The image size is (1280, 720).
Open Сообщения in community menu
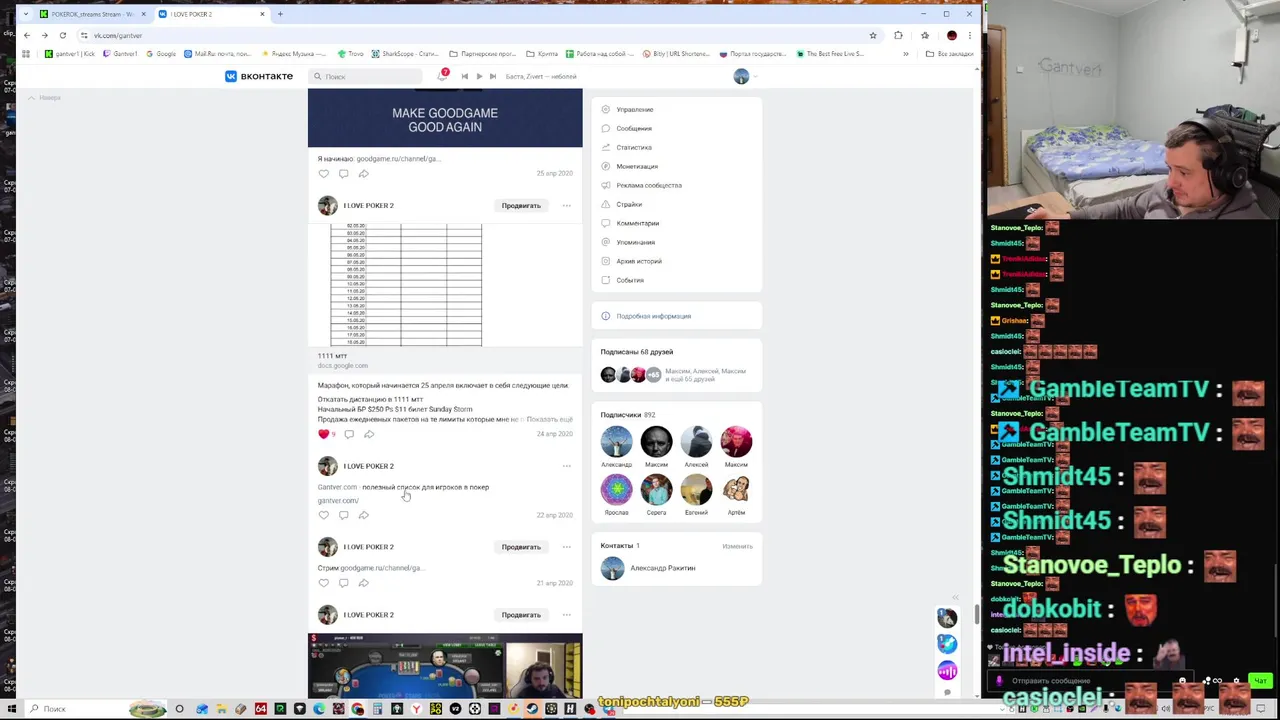633,129
